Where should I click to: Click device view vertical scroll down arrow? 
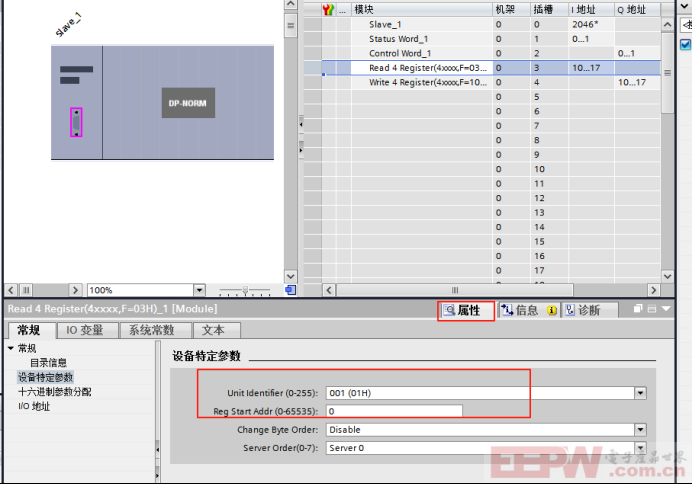click(290, 277)
